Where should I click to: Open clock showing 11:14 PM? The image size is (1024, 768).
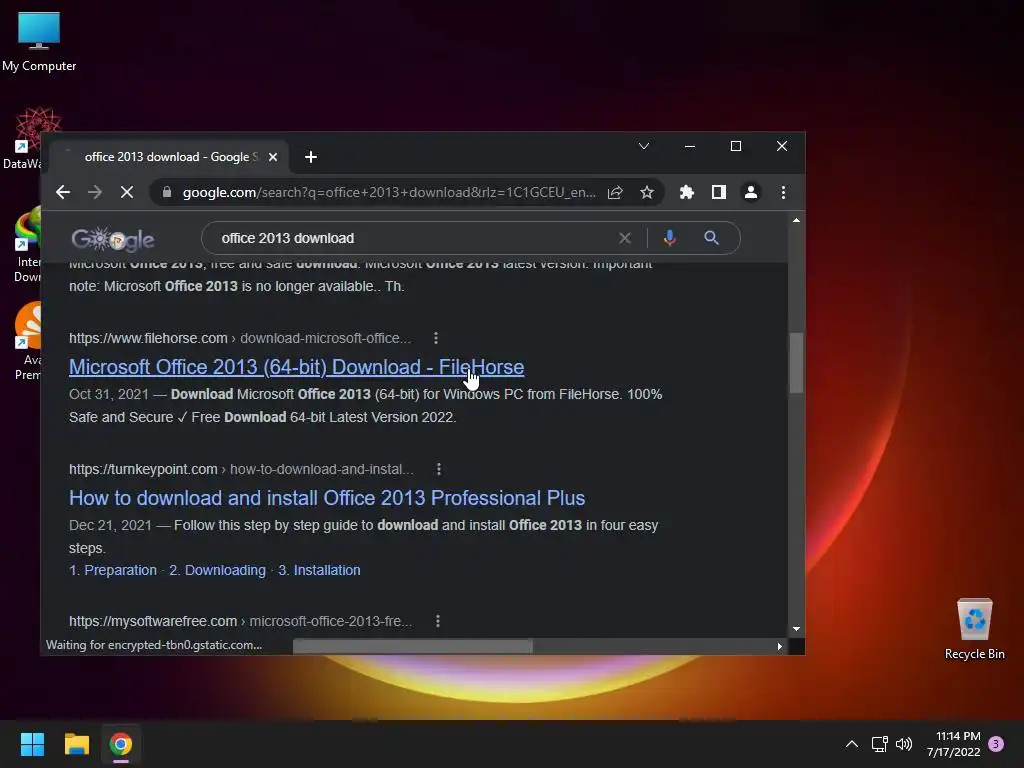click(953, 744)
